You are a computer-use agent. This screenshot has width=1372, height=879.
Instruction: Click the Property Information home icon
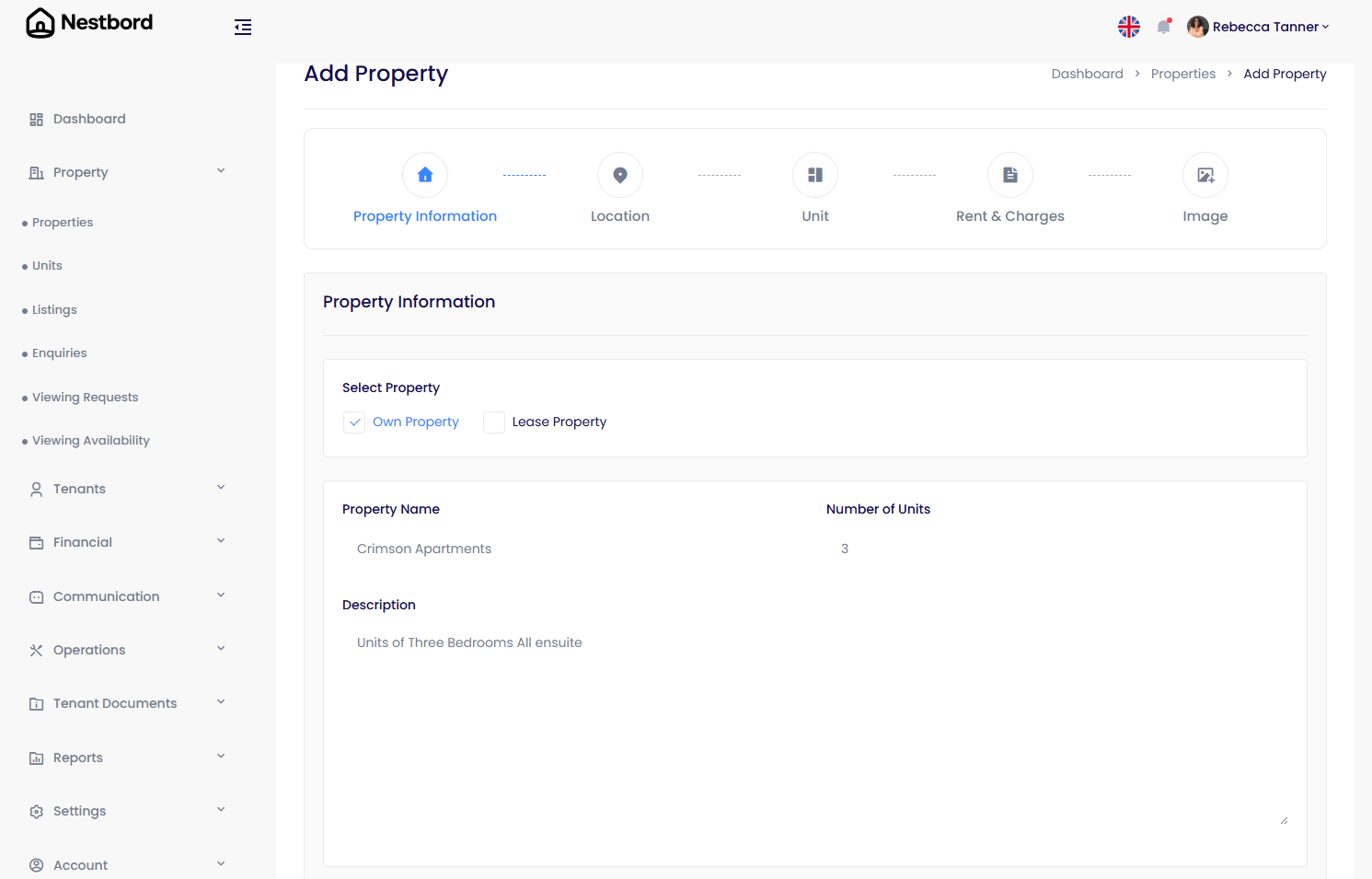click(x=424, y=174)
